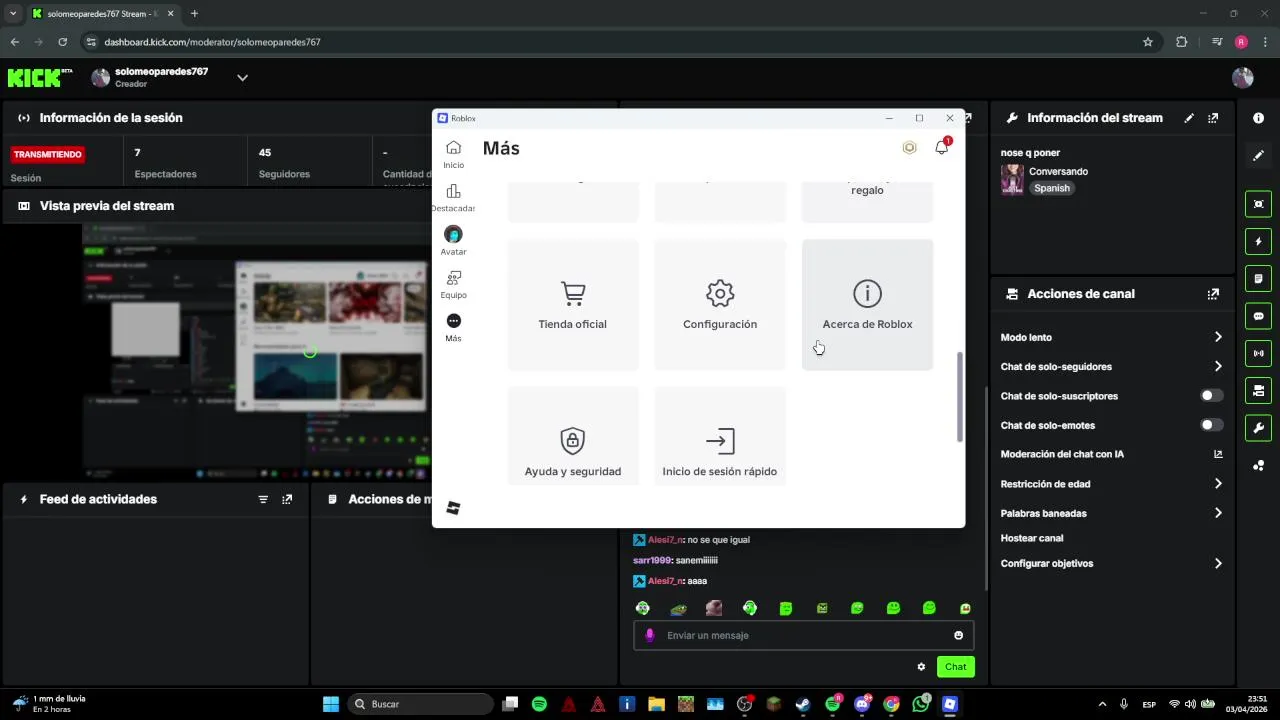Toggle the chat panel icon in right rail
Screen dimensions: 1280x720
(x=1258, y=316)
